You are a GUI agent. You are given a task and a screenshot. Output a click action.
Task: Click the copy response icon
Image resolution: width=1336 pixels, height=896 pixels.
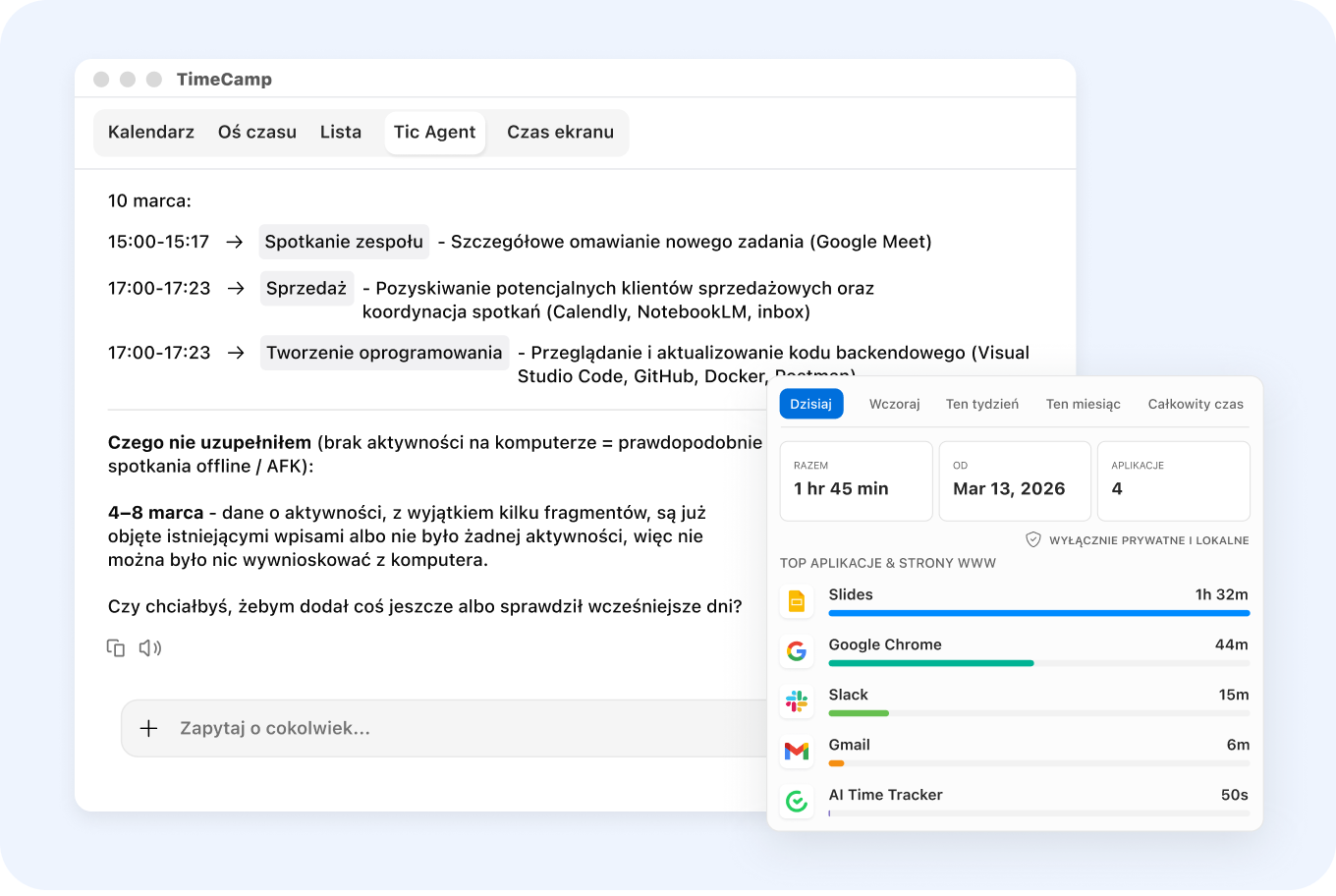pyautogui.click(x=116, y=648)
